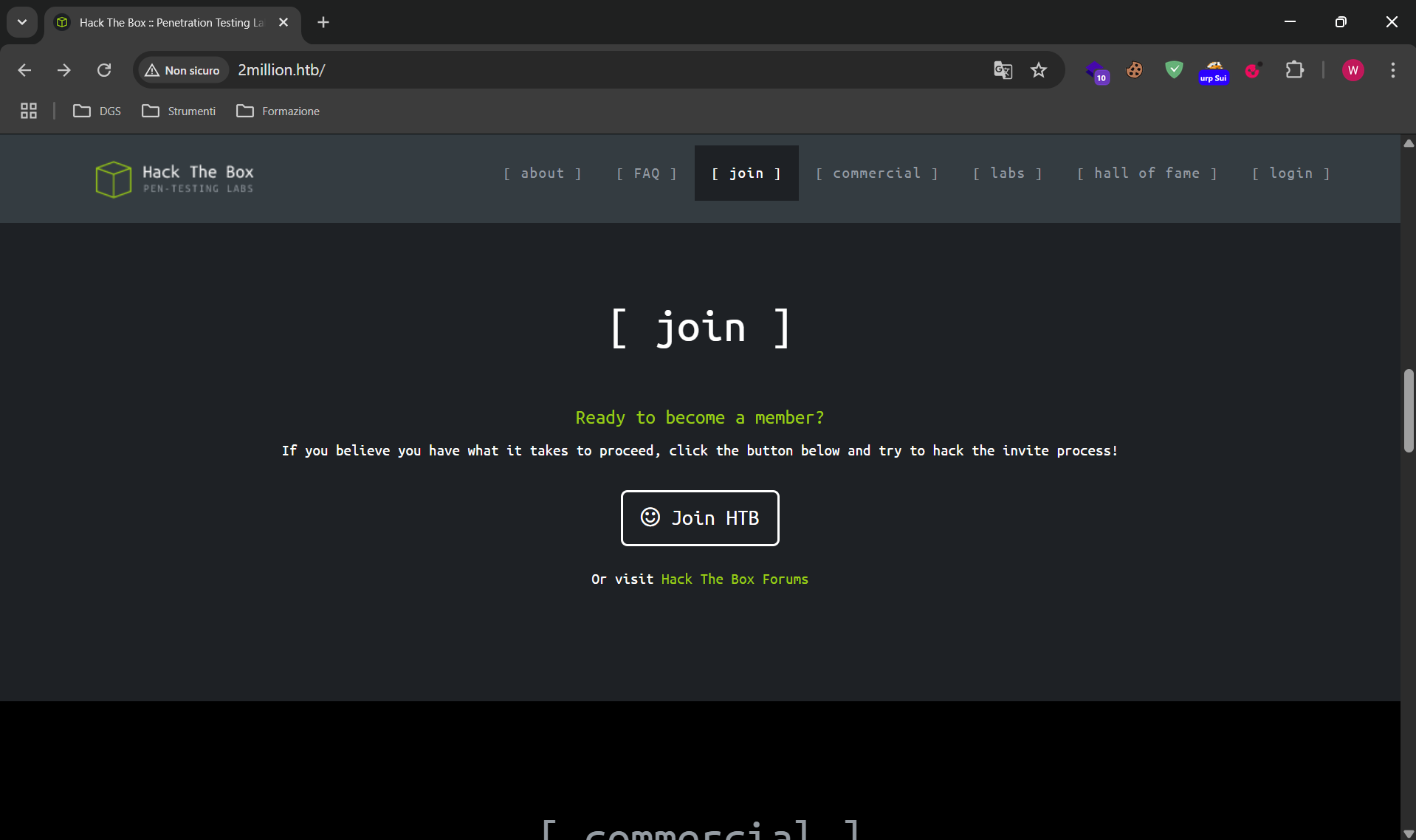1416x840 pixels.
Task: Click the 'Ready to become a member?' text
Action: click(x=700, y=418)
